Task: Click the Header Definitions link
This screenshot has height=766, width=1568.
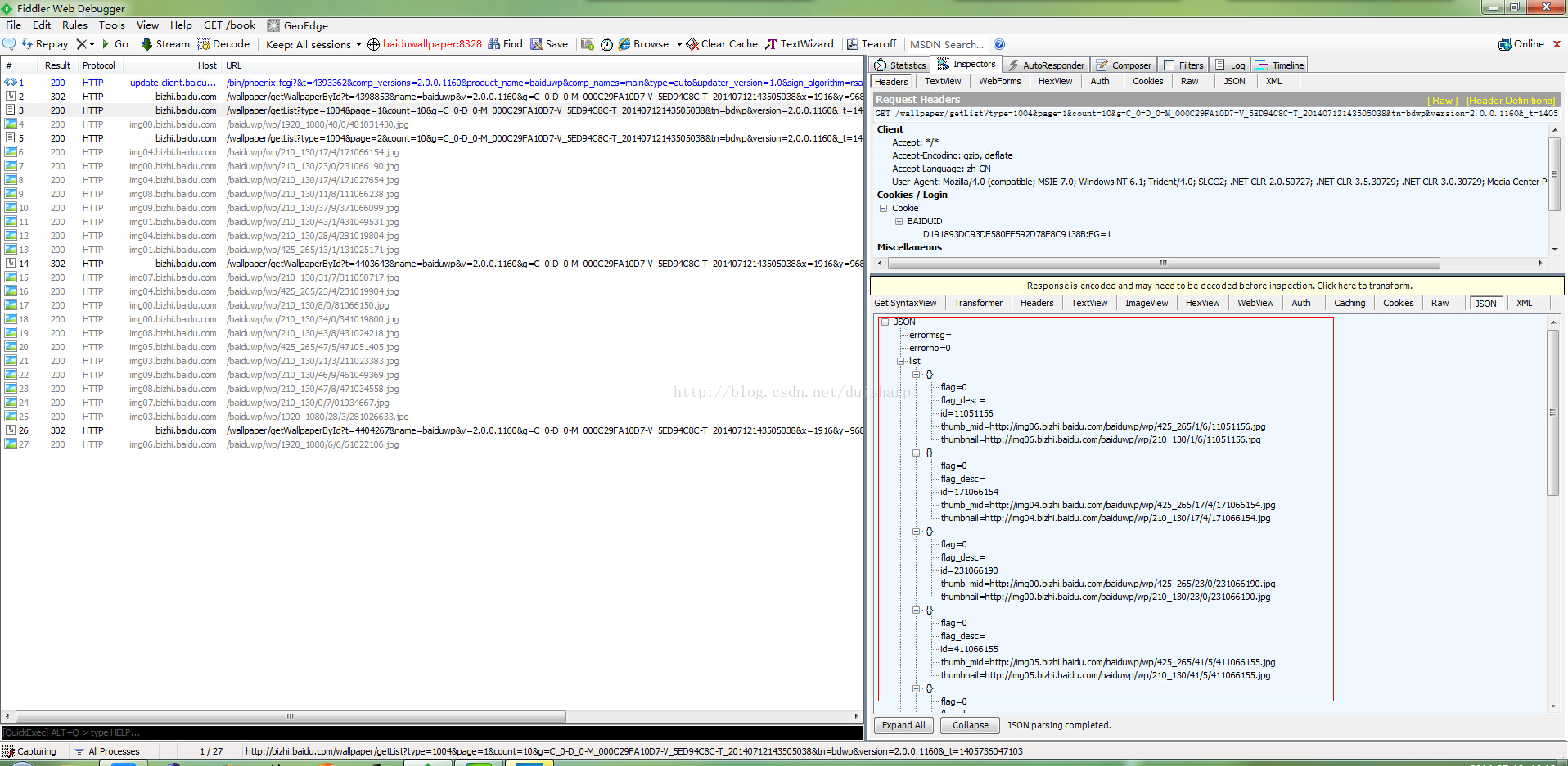Action: (1510, 100)
